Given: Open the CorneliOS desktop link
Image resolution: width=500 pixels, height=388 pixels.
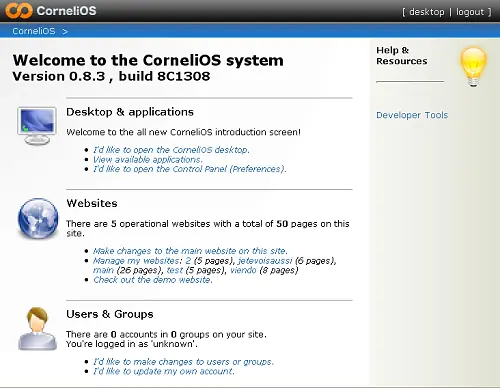Looking at the screenshot, I should click(x=171, y=150).
